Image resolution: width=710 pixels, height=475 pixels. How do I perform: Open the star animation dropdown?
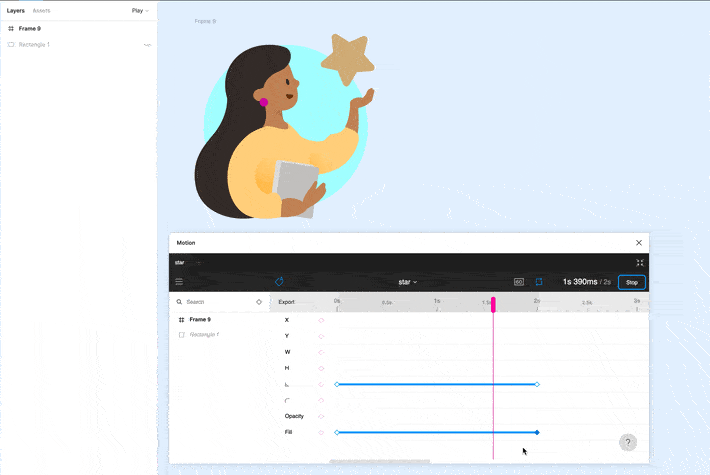[408, 282]
